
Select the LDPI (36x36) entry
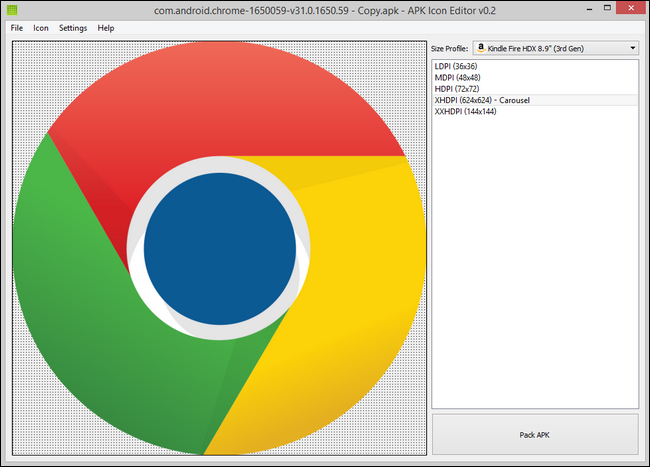pos(535,66)
